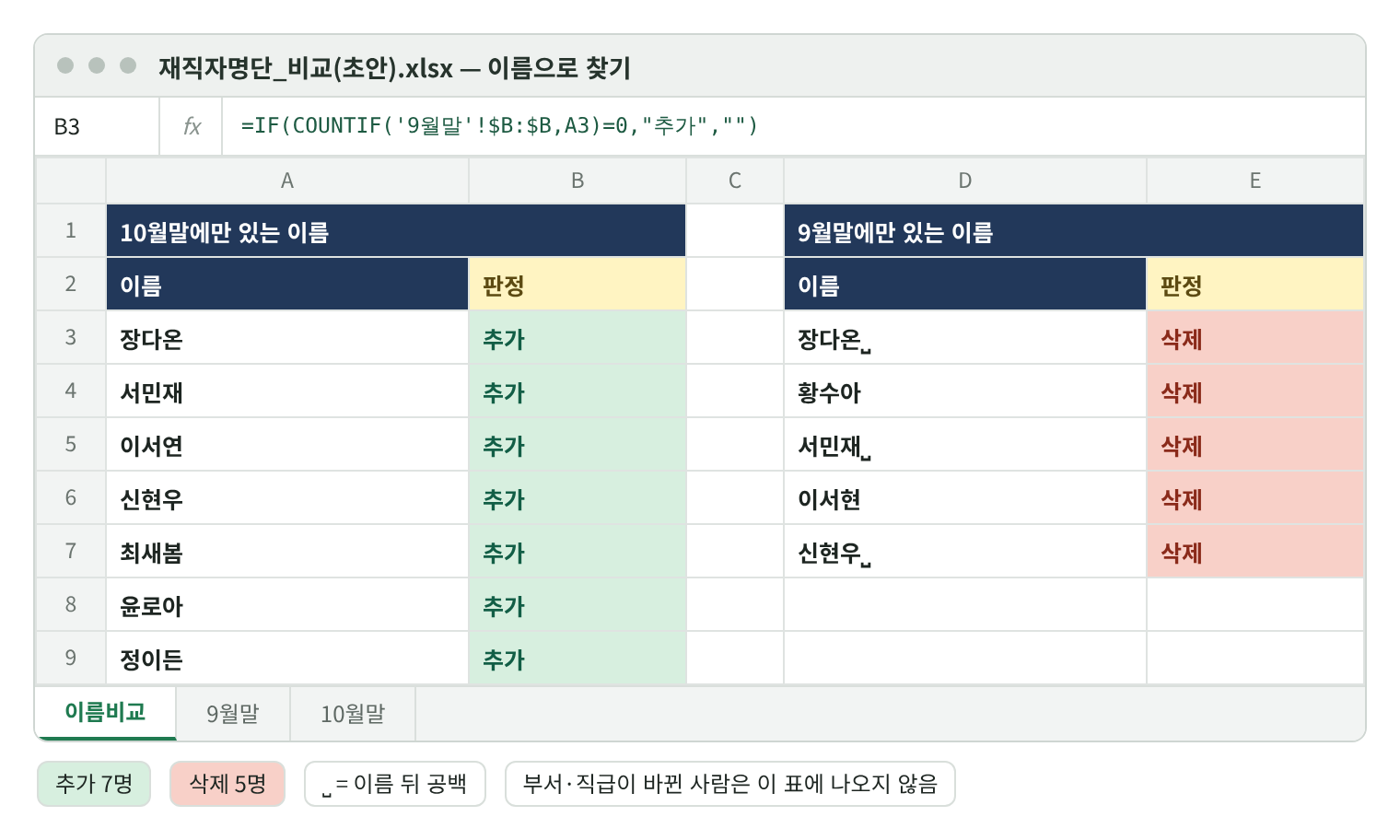Click the B3 name box
This screenshot has height=840, width=1400.
(98, 126)
